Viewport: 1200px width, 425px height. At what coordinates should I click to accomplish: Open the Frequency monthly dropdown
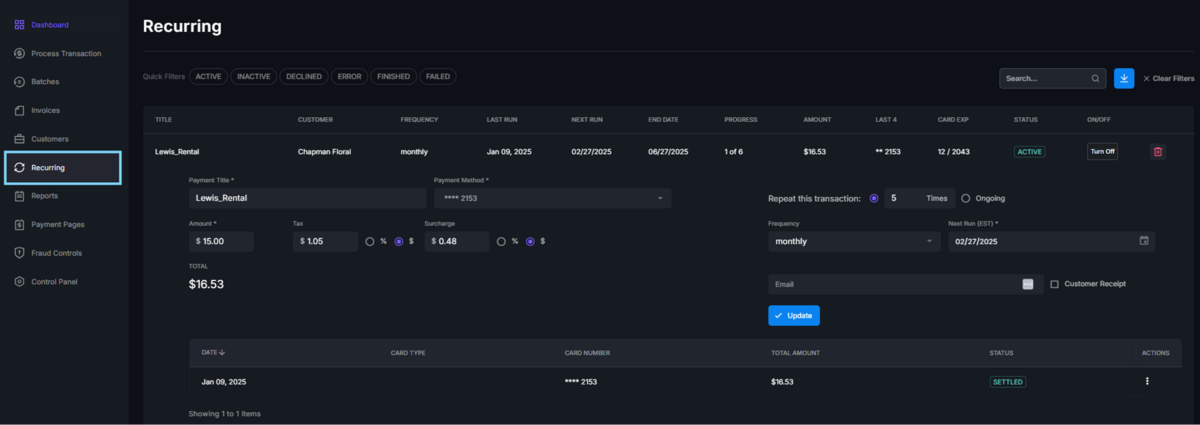click(853, 241)
